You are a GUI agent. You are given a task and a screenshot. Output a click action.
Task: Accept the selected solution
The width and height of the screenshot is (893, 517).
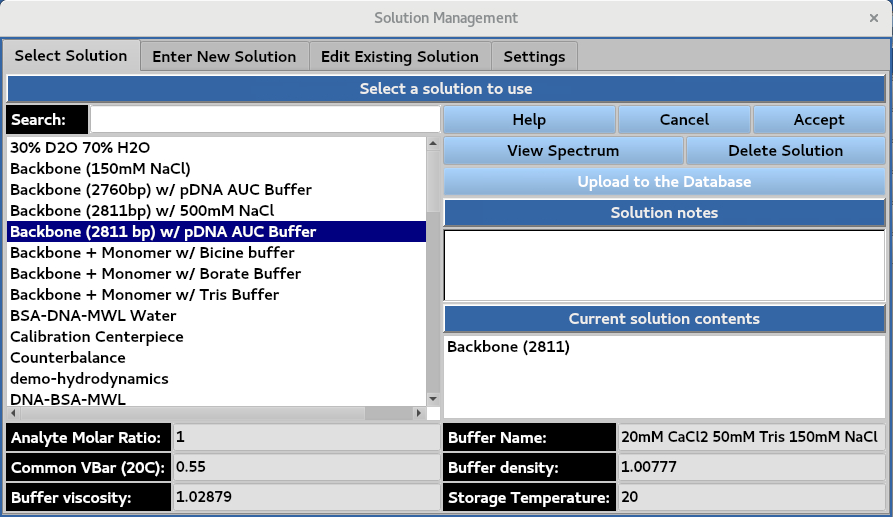tap(819, 120)
